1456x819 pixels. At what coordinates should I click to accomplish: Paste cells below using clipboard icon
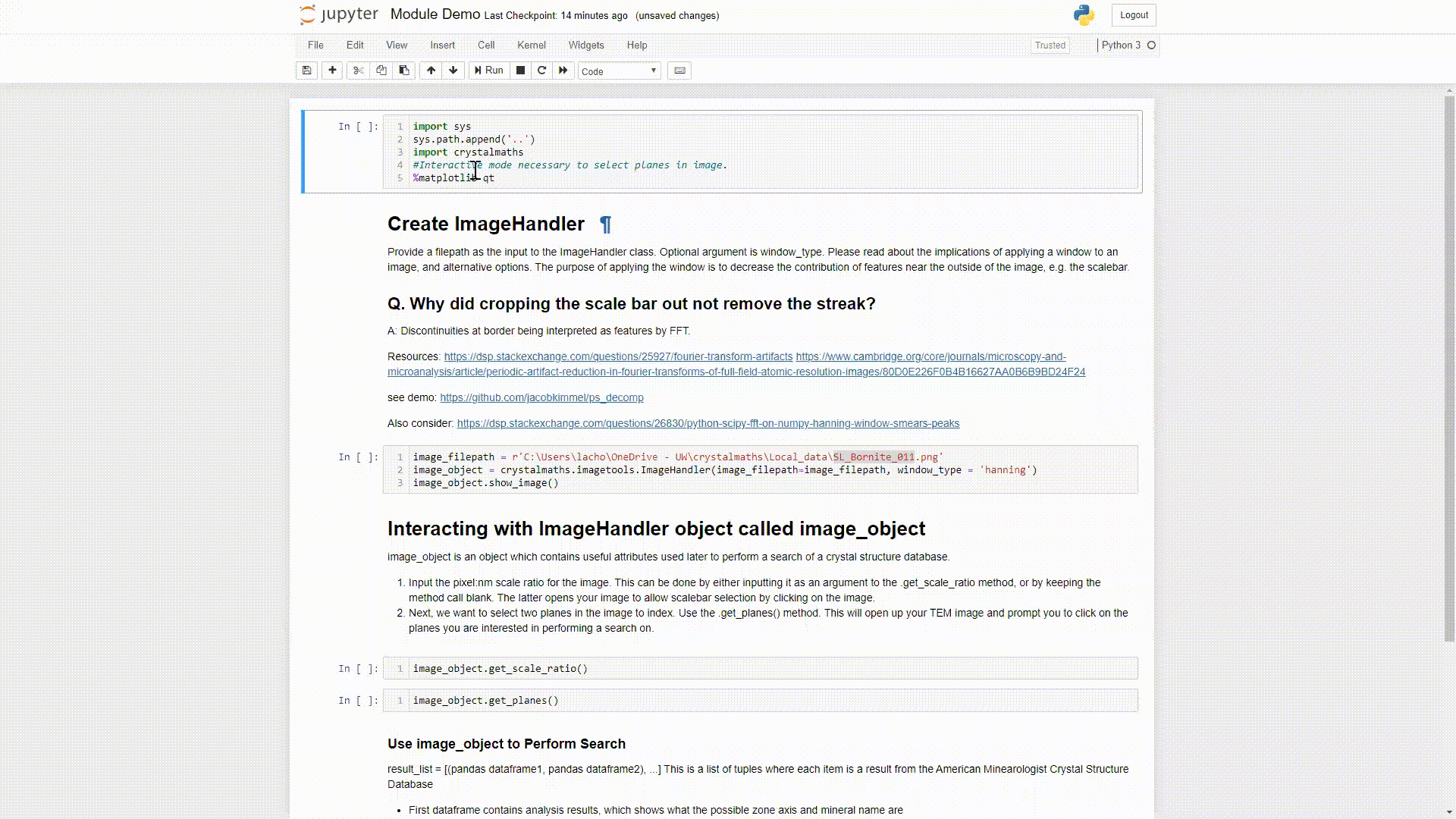(404, 71)
